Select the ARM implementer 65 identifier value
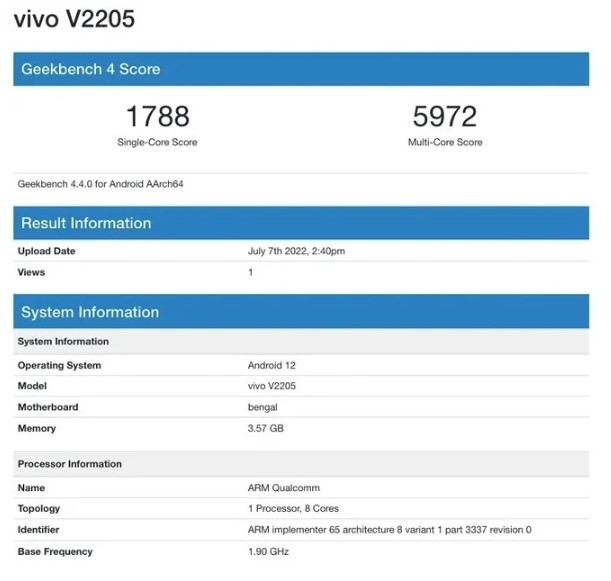The width and height of the screenshot is (611, 581). point(390,530)
